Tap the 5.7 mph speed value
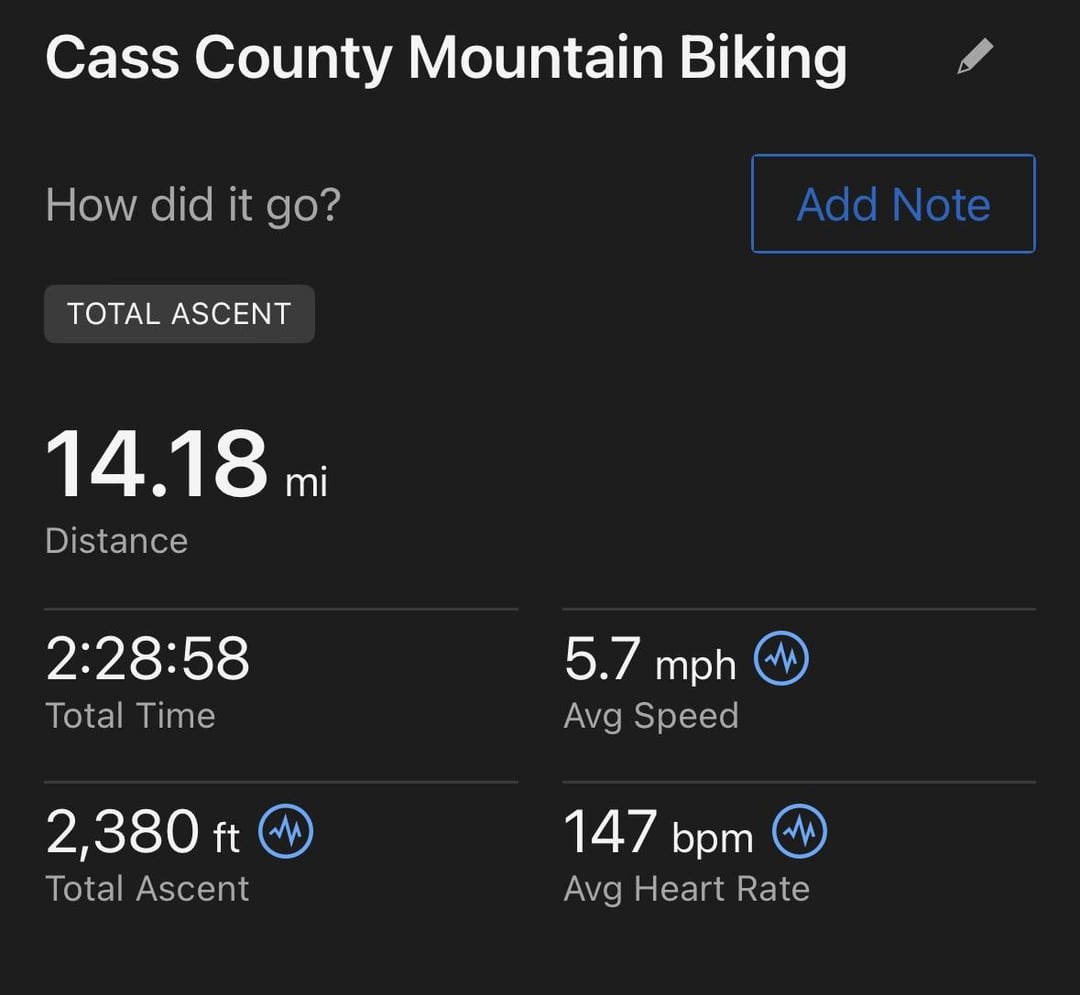The image size is (1080, 995). coord(650,660)
